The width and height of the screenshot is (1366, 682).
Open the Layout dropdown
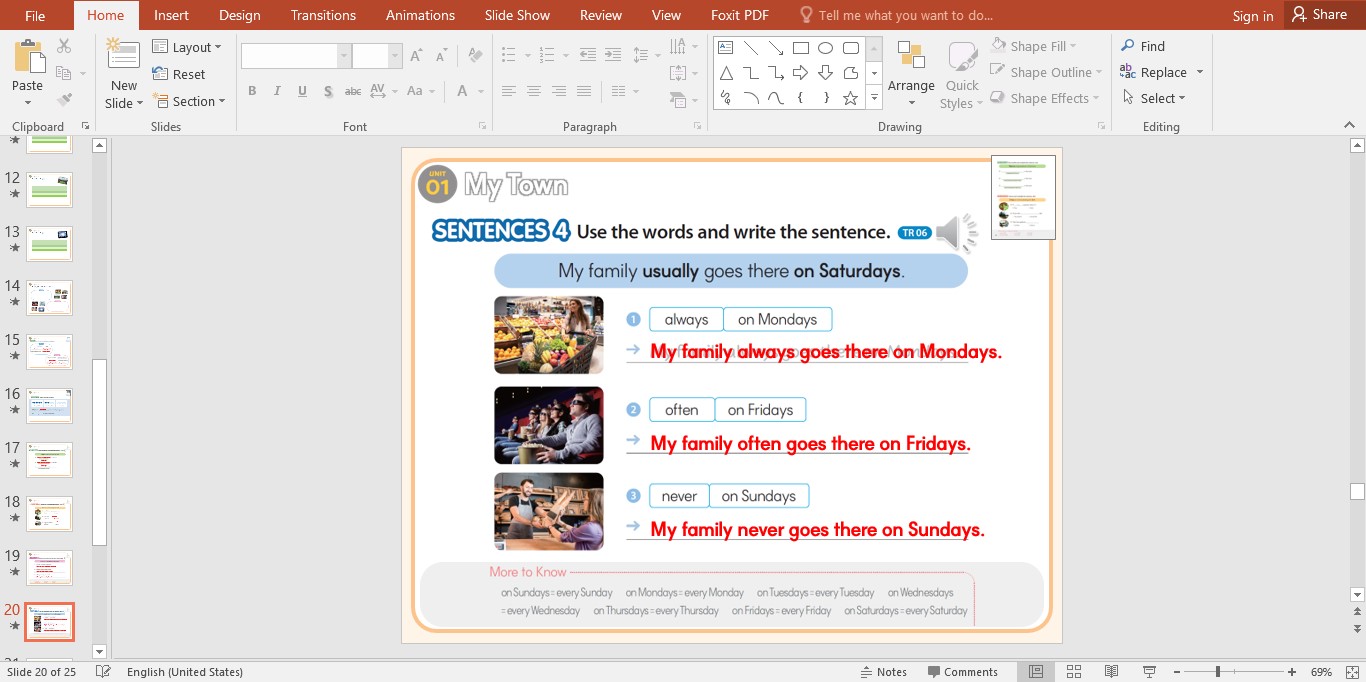pyautogui.click(x=187, y=47)
